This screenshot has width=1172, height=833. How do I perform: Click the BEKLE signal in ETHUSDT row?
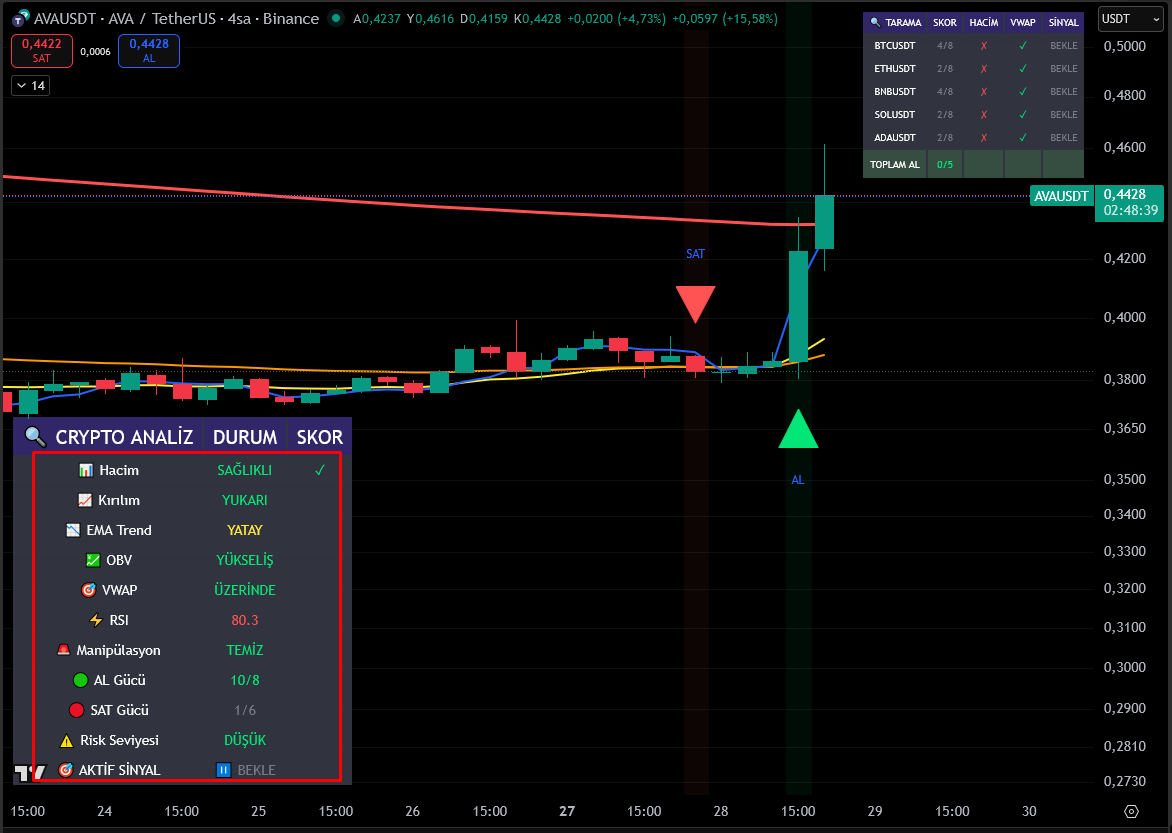click(1064, 69)
